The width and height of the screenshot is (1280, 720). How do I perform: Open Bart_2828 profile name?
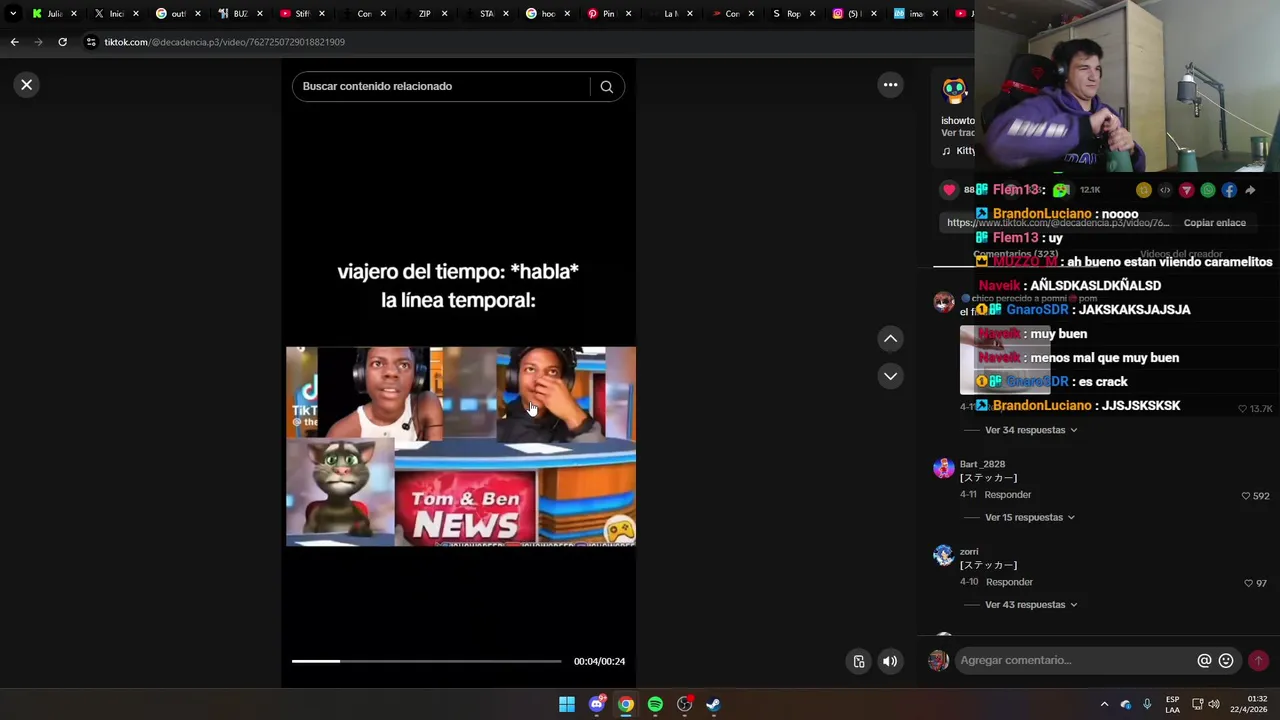(982, 465)
